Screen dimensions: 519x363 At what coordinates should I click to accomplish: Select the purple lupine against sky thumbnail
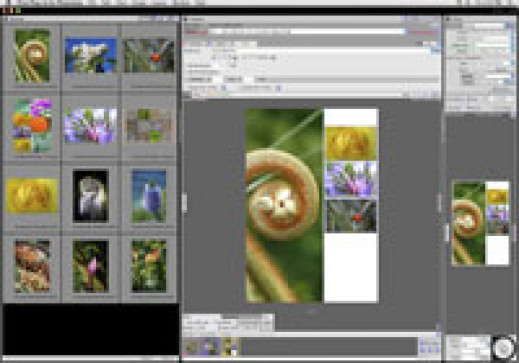[x=149, y=196]
